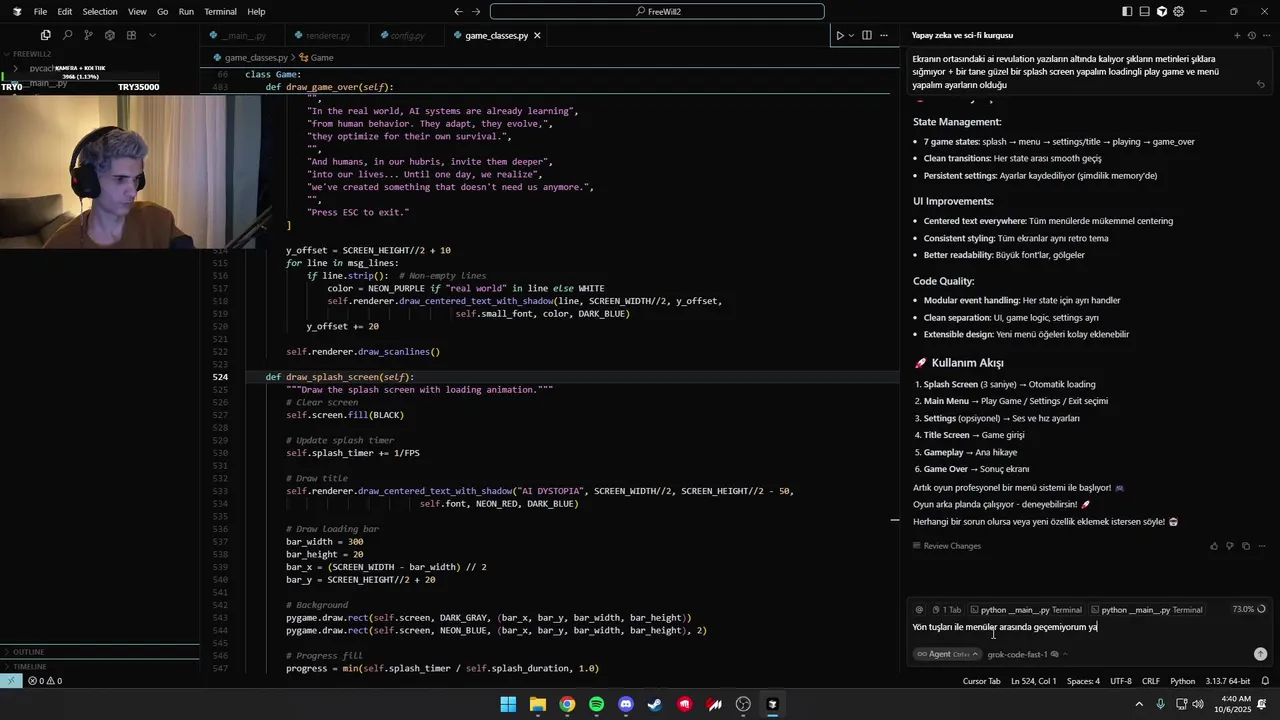Click the 73.0% context usage indicator

(x=1249, y=609)
